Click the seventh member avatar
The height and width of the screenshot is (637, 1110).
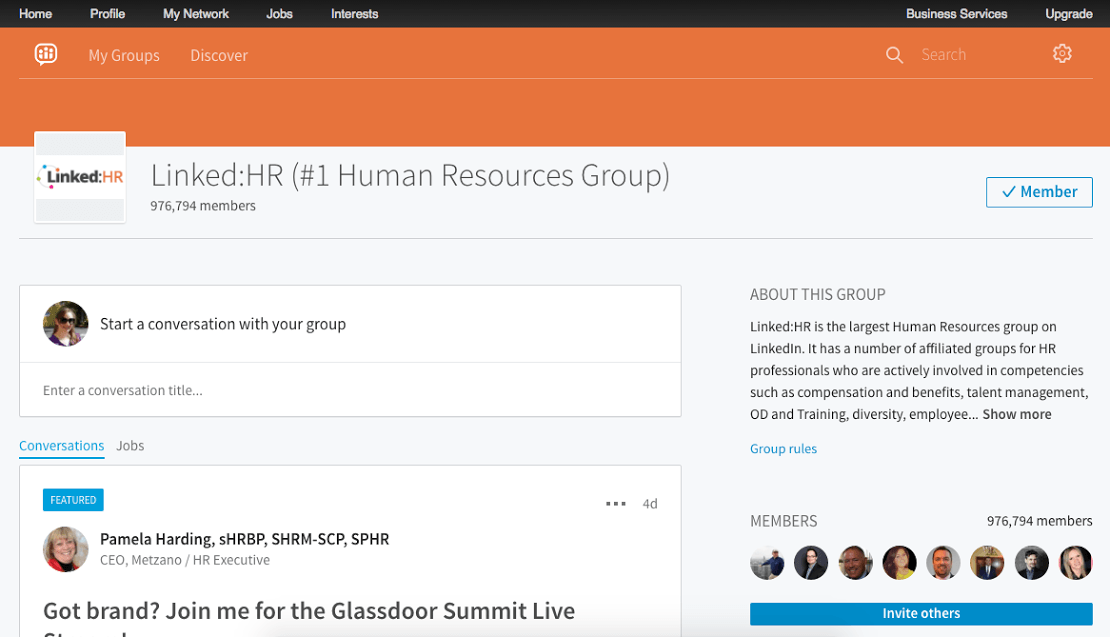click(x=1031, y=563)
